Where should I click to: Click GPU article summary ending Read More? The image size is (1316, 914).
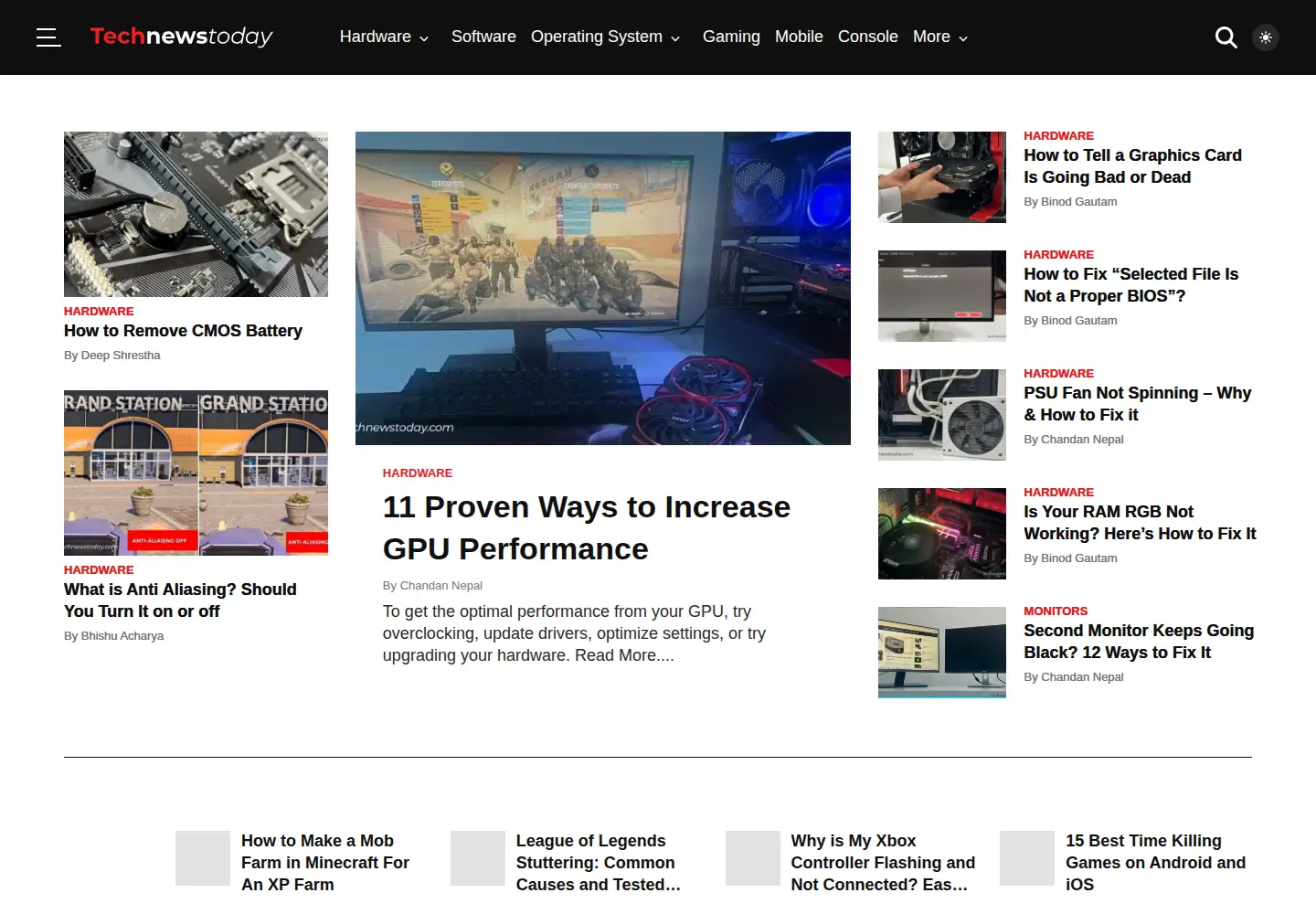point(574,633)
